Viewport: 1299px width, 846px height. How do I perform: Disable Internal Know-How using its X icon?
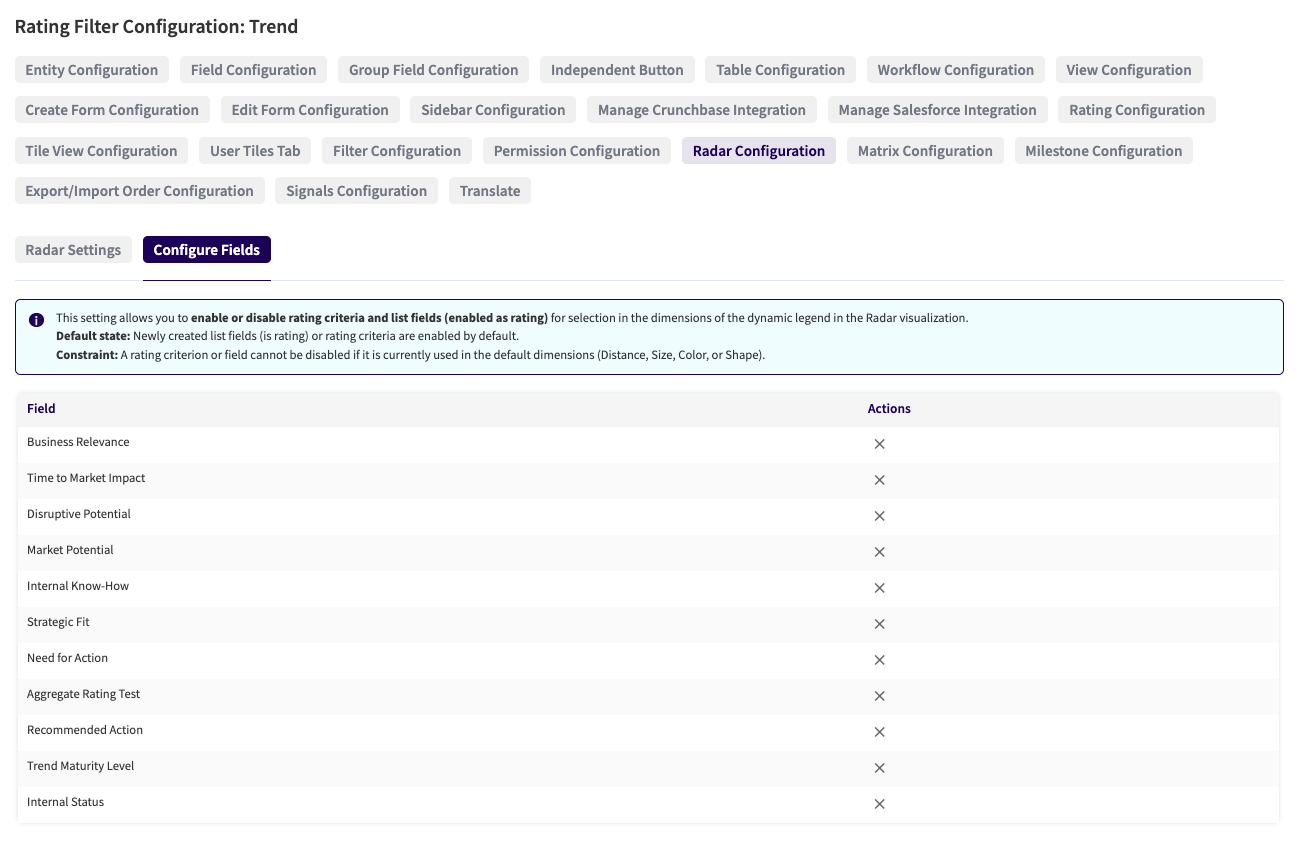tap(879, 588)
